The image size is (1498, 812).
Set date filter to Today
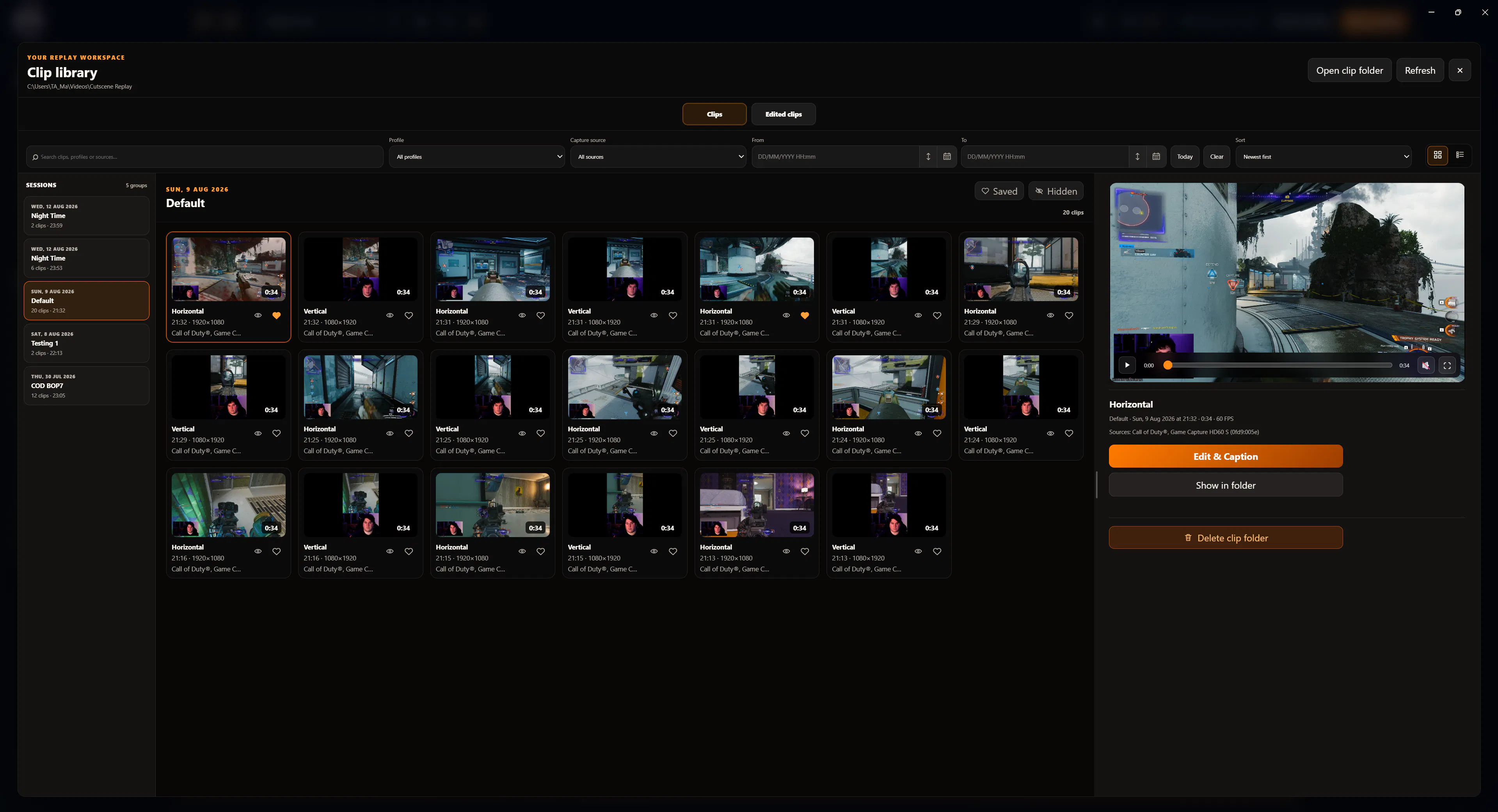[1185, 157]
